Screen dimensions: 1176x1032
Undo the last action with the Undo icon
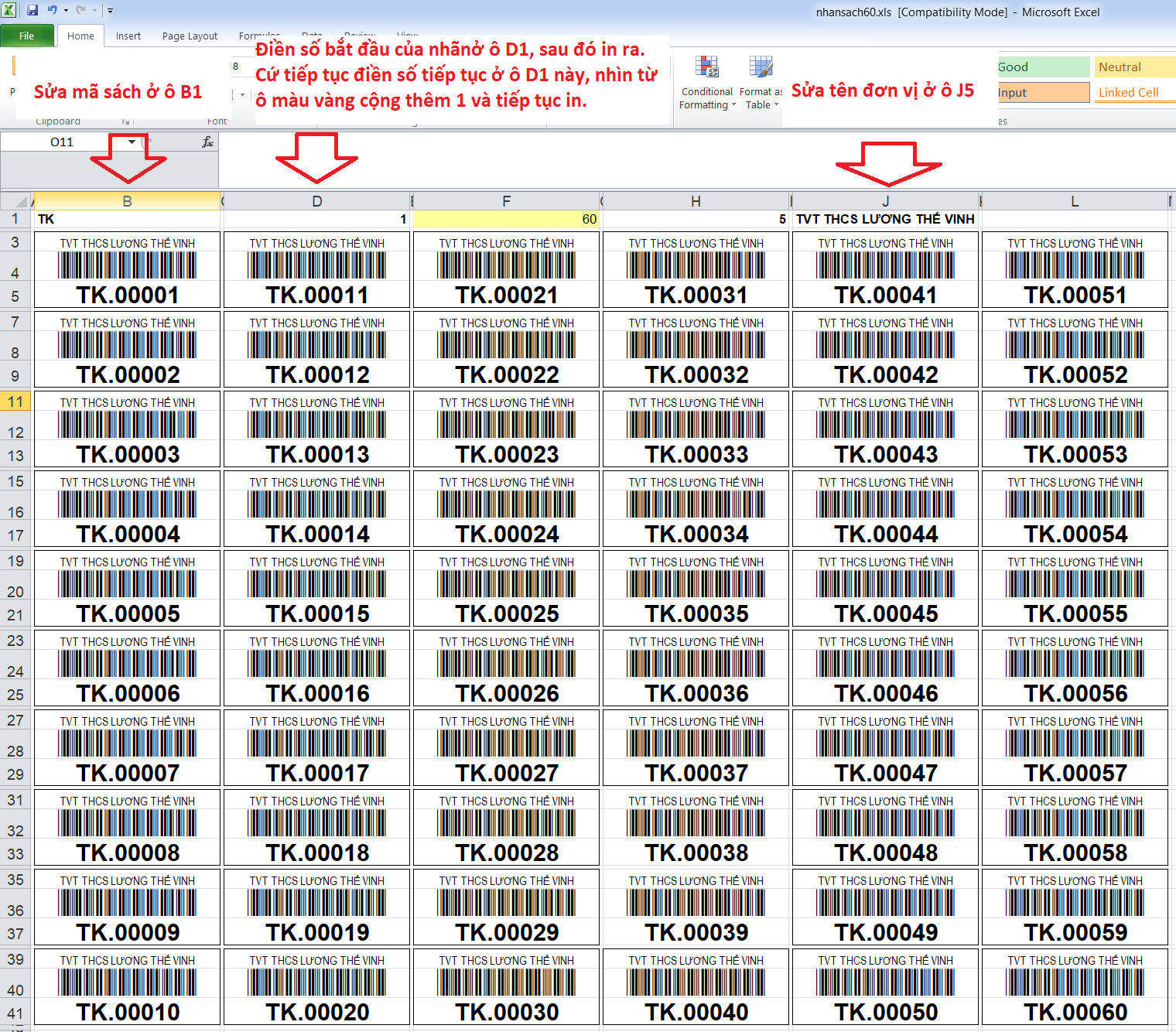pos(53,10)
